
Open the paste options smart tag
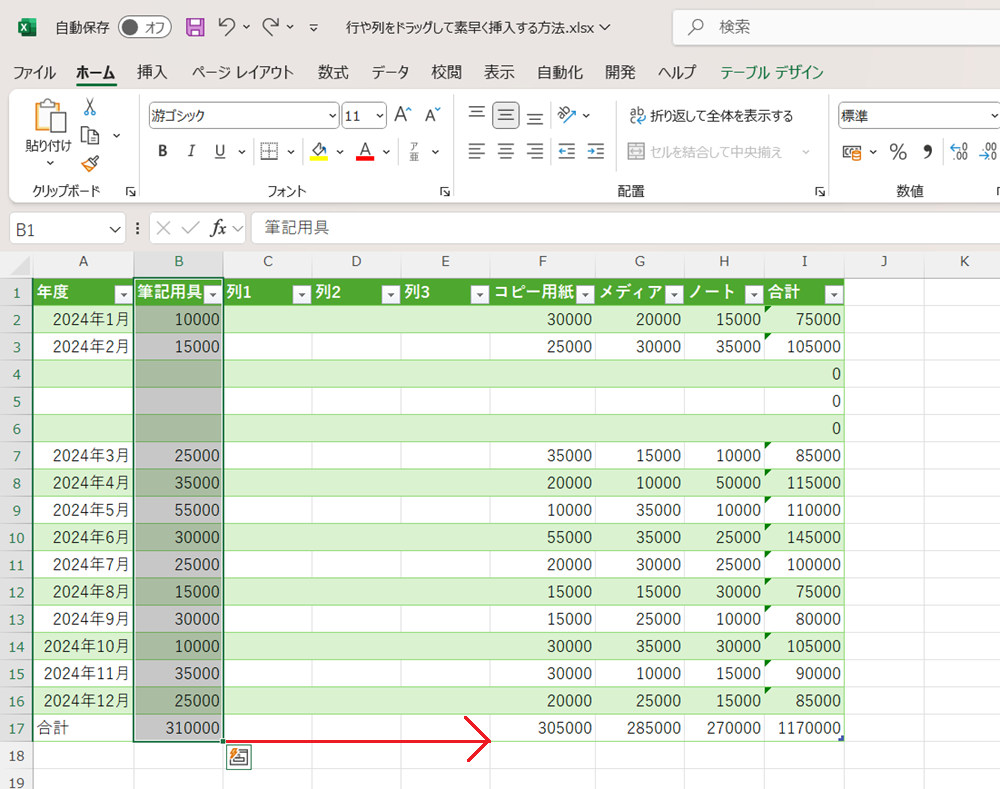tap(239, 757)
